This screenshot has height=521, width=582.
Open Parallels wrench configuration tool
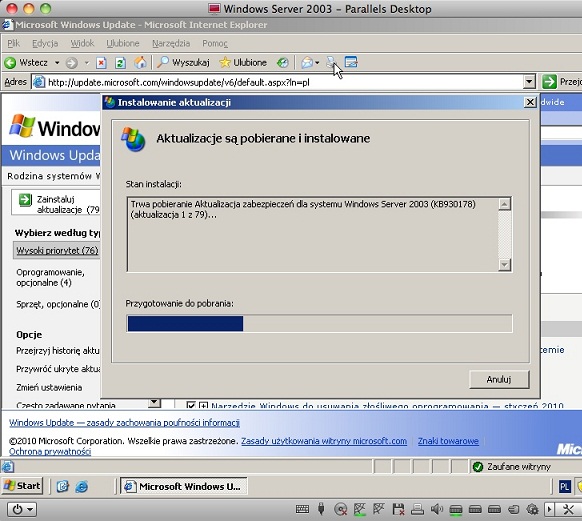568,509
